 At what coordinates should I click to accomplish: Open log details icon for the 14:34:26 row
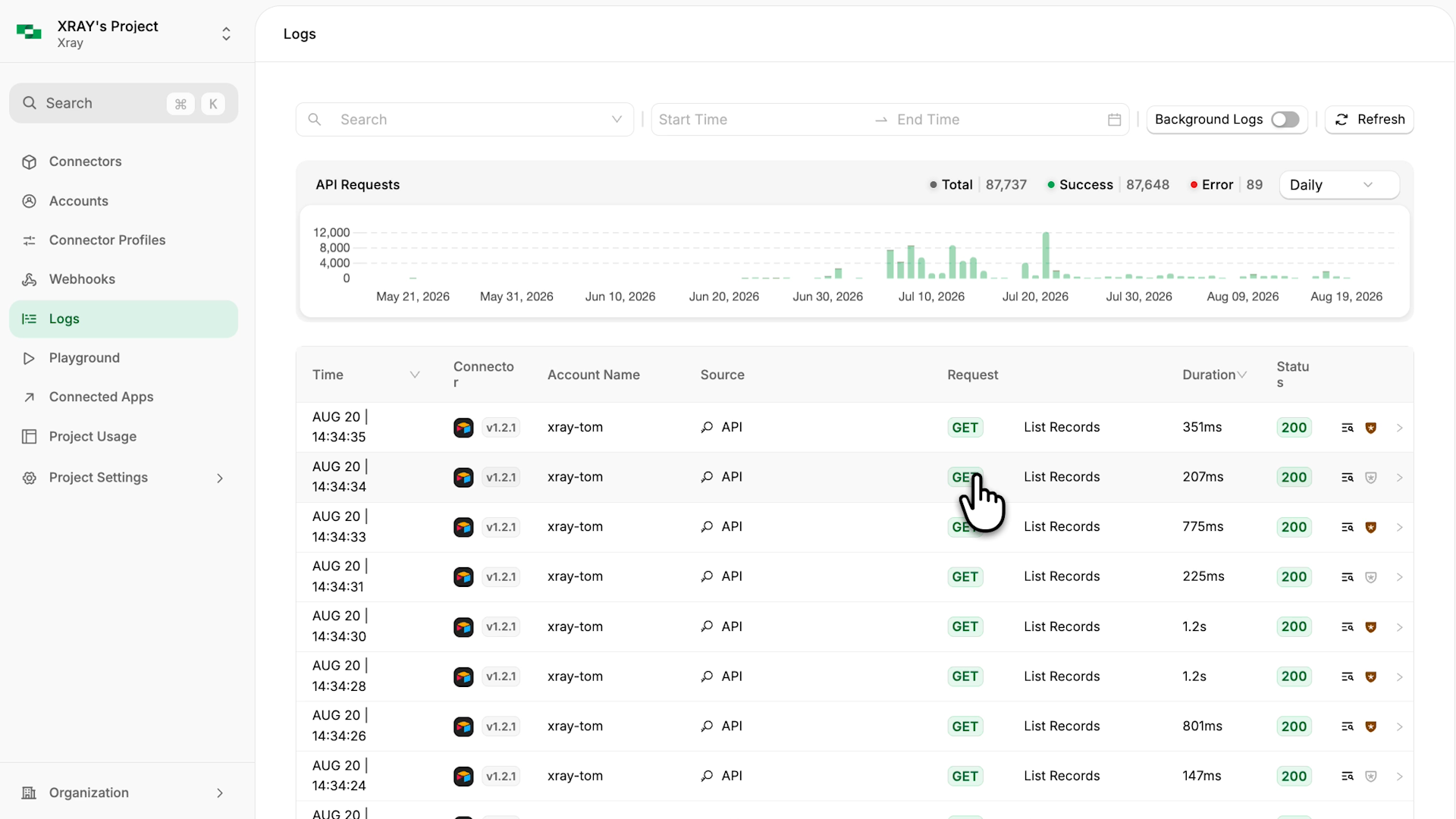1347,726
